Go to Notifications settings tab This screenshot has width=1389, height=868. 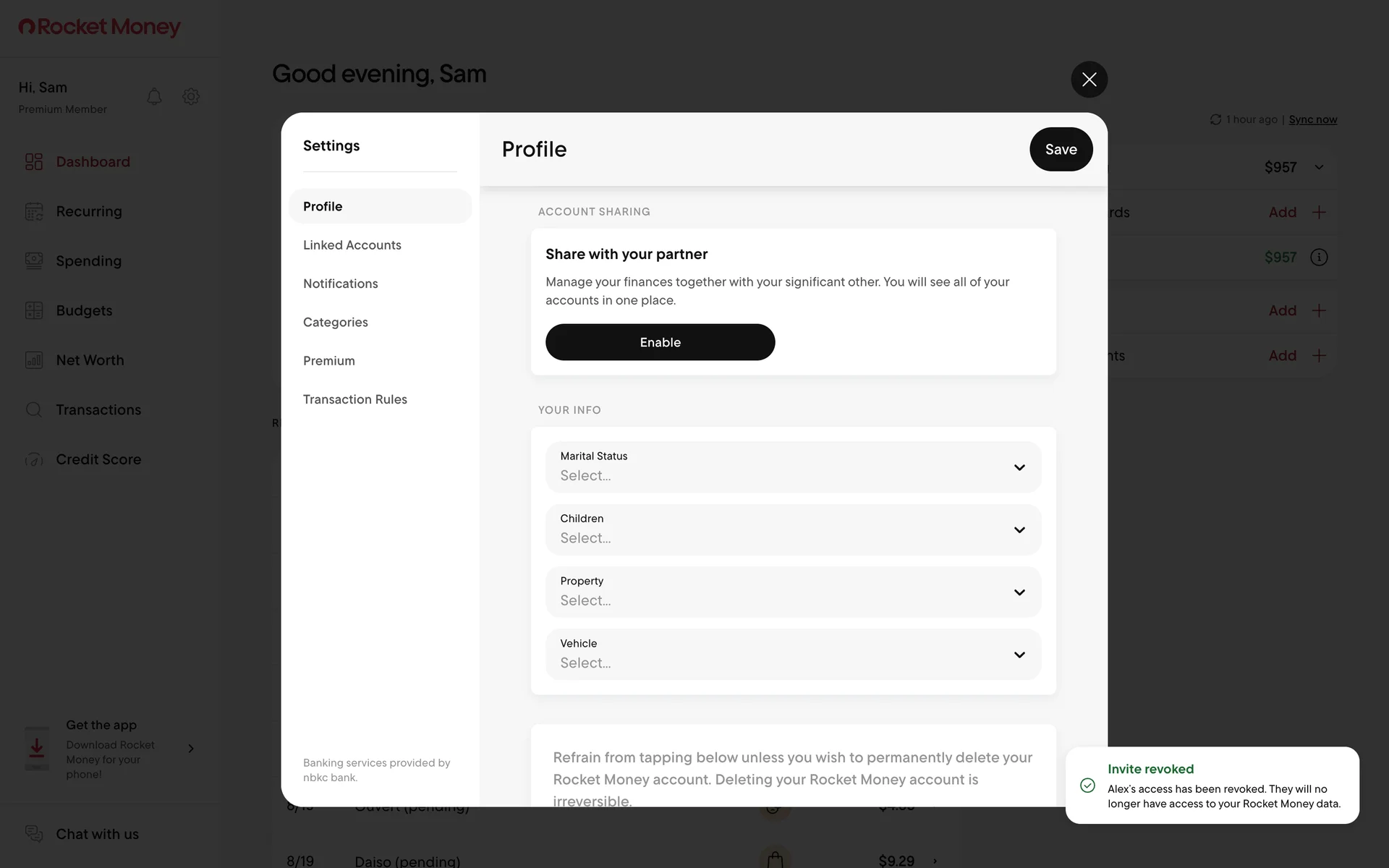coord(341,284)
